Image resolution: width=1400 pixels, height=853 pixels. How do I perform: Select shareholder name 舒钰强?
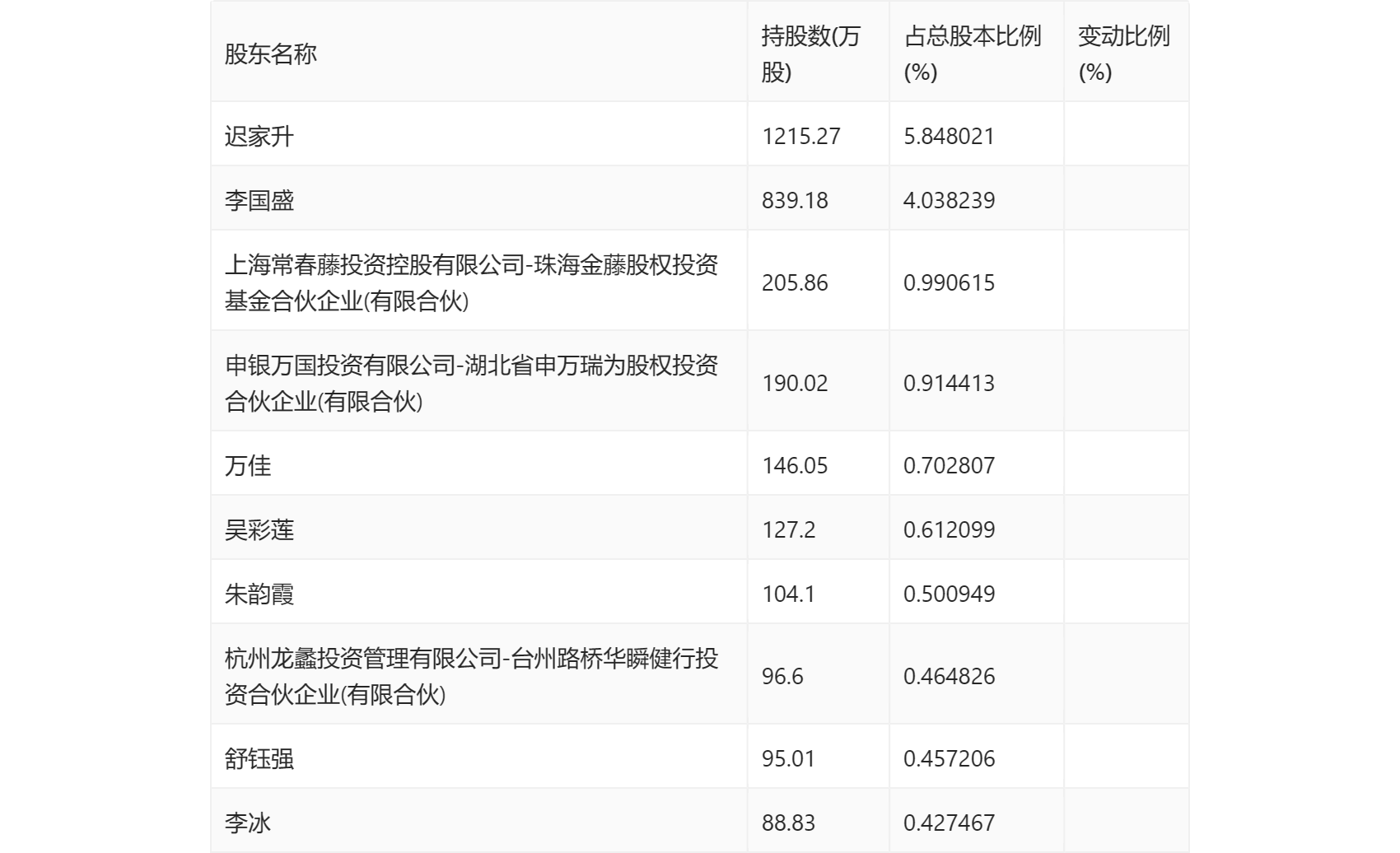(x=259, y=758)
